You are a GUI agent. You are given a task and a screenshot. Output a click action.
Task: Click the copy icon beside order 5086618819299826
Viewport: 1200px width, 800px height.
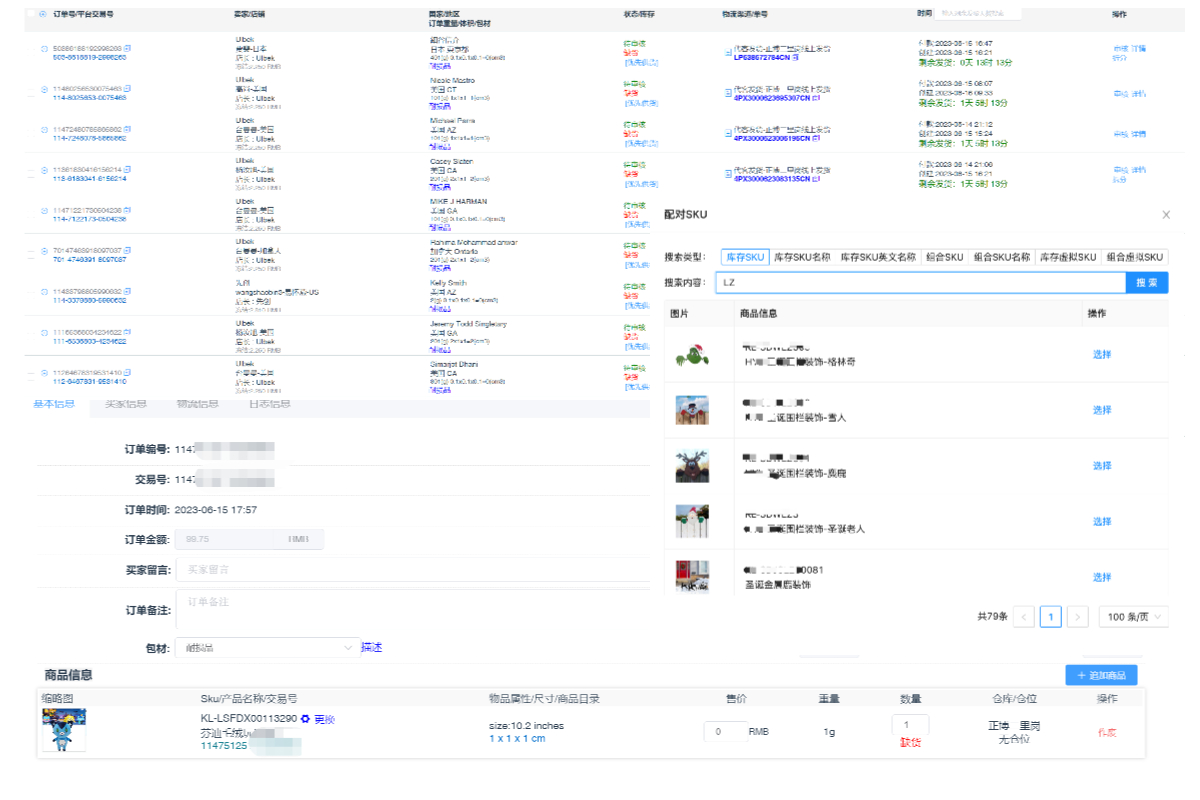click(127, 48)
